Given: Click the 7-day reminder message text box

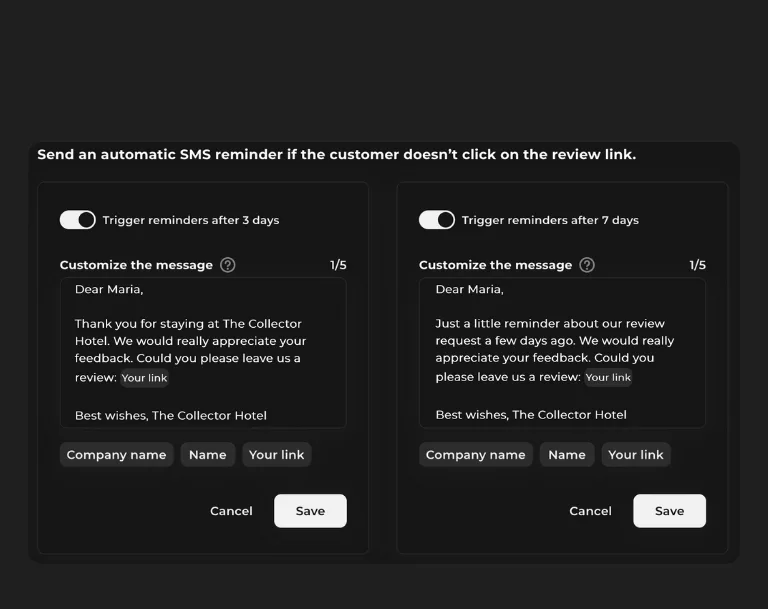Looking at the screenshot, I should (562, 353).
